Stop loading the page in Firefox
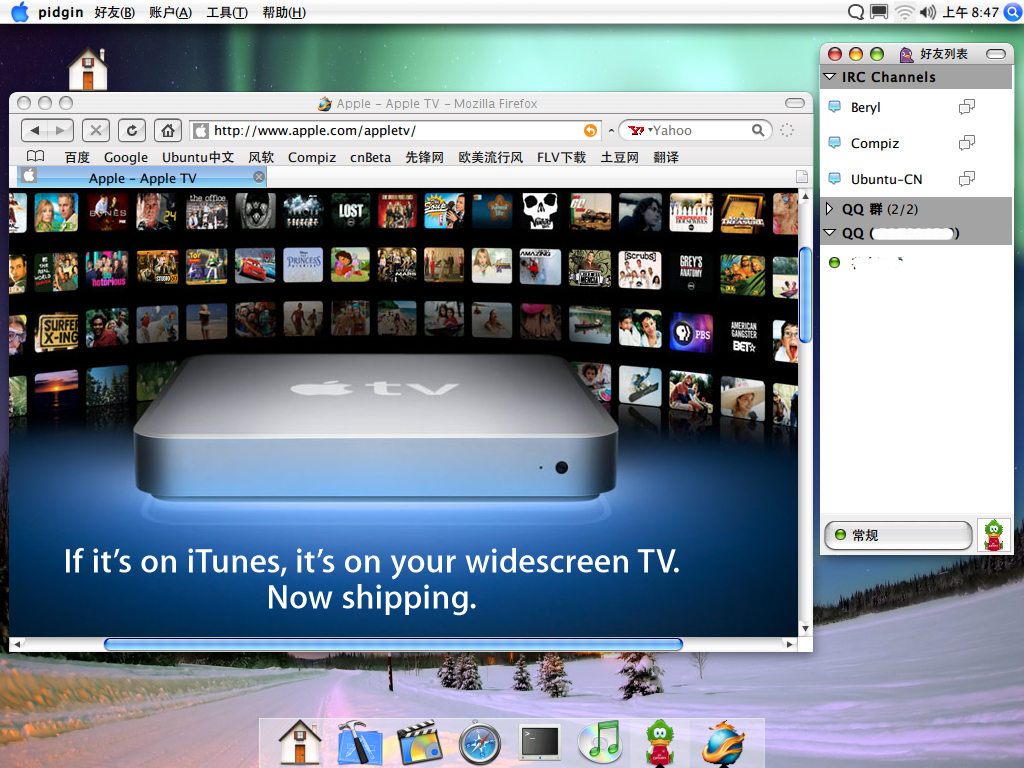This screenshot has width=1024, height=768. 95,131
